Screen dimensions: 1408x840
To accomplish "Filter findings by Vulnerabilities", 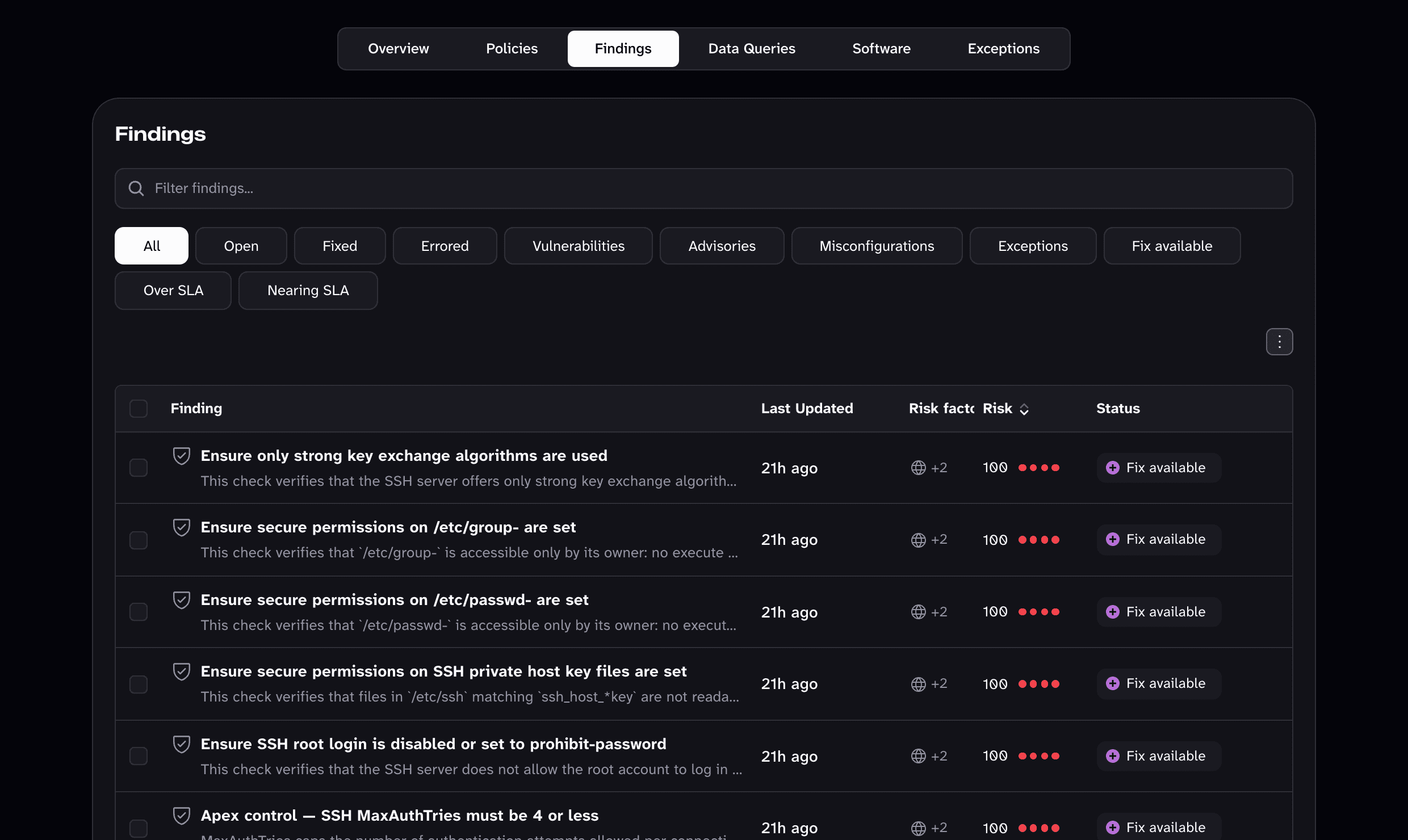I will point(579,246).
